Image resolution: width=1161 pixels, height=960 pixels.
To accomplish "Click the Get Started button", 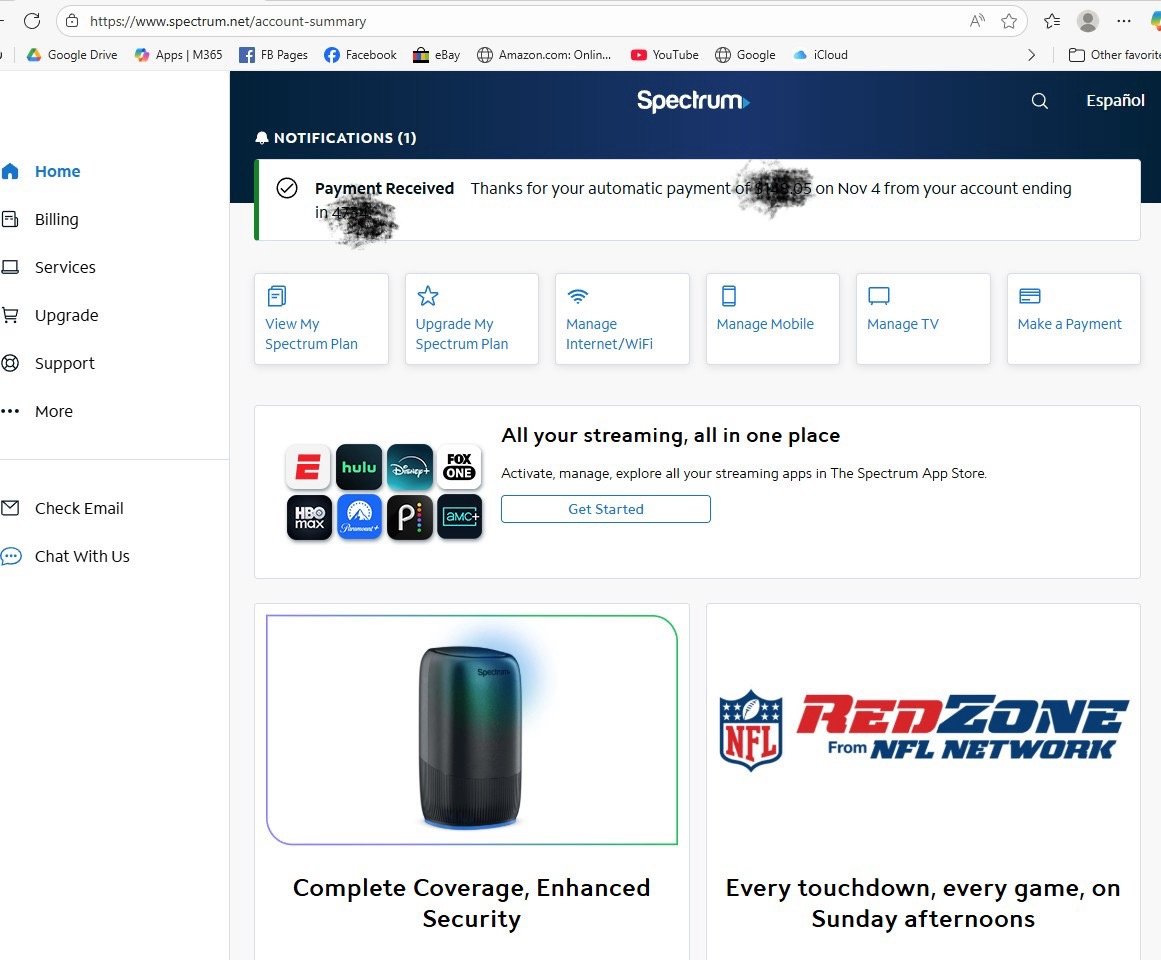I will point(605,509).
